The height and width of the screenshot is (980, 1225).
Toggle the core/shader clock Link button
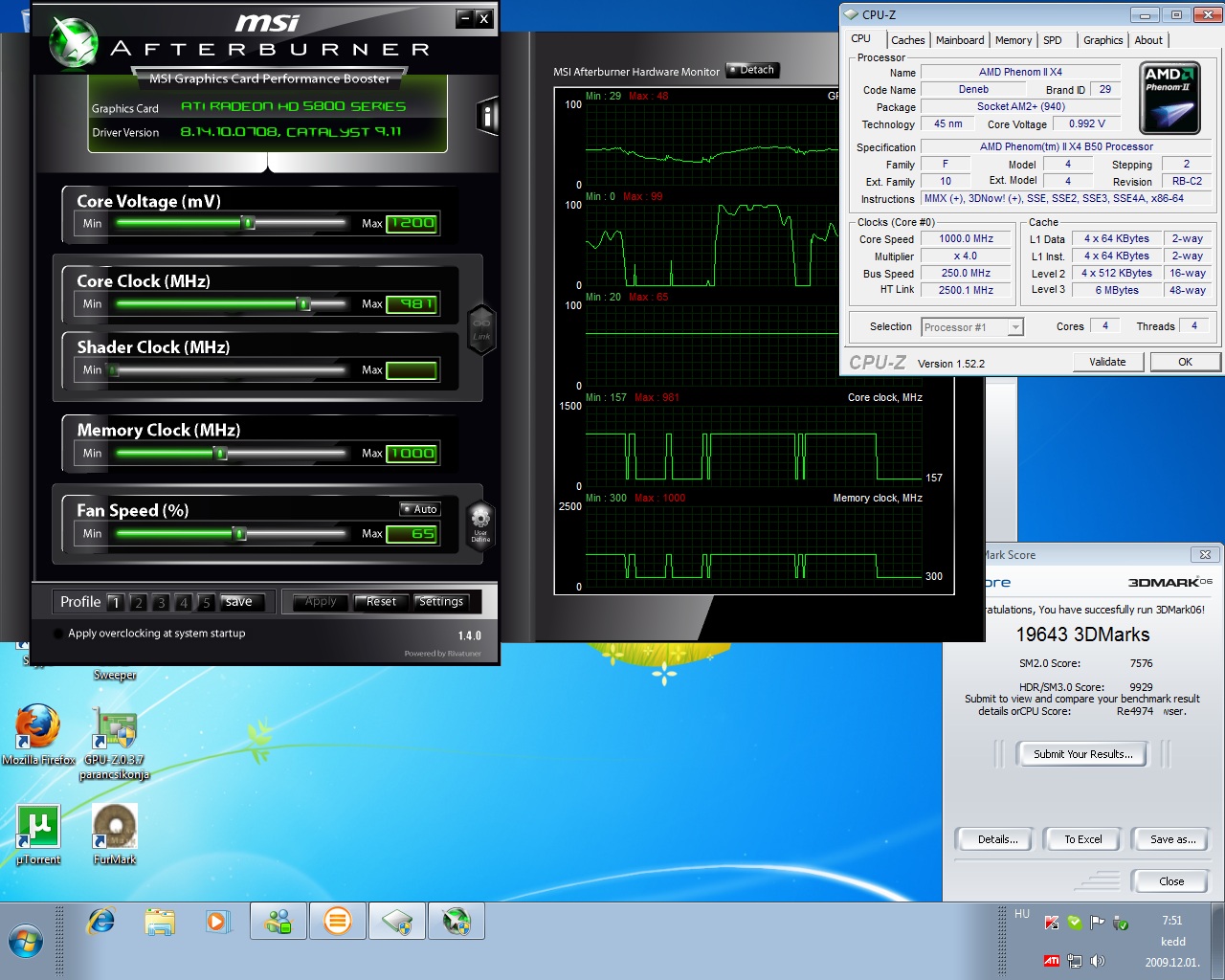pos(481,328)
